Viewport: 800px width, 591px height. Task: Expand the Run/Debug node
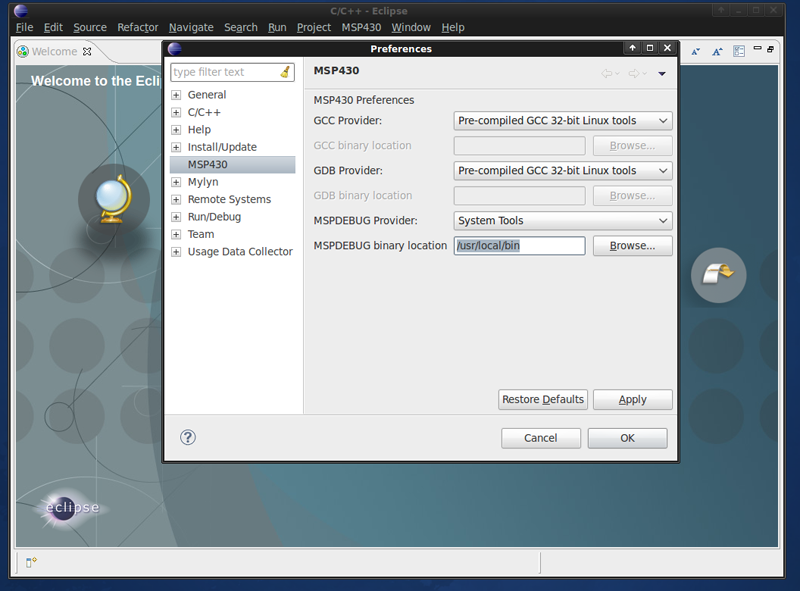[176, 217]
